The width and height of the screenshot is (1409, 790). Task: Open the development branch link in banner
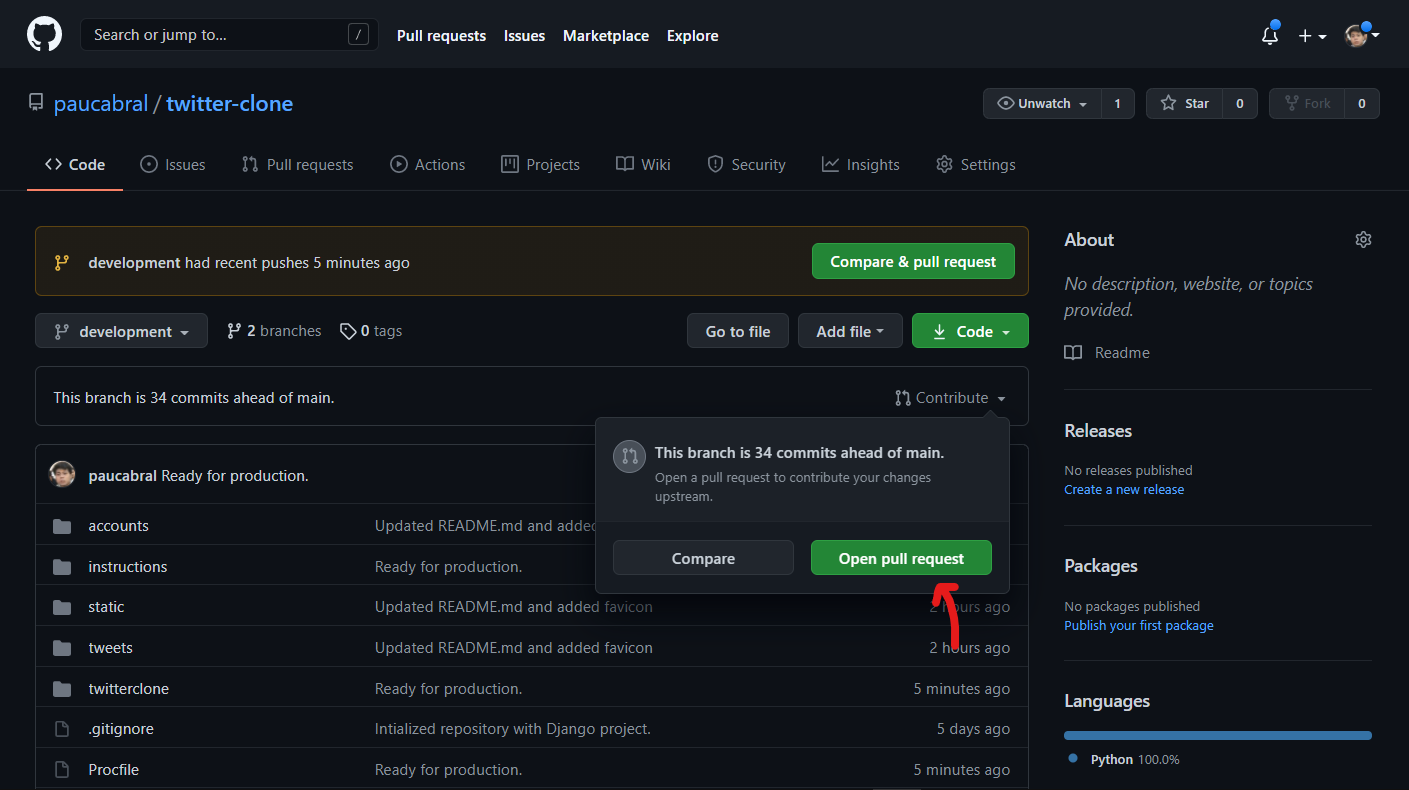(x=134, y=263)
